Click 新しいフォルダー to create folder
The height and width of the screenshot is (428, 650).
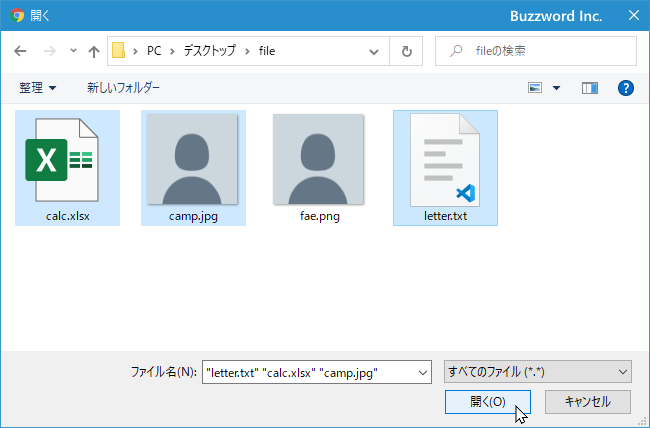click(x=123, y=88)
